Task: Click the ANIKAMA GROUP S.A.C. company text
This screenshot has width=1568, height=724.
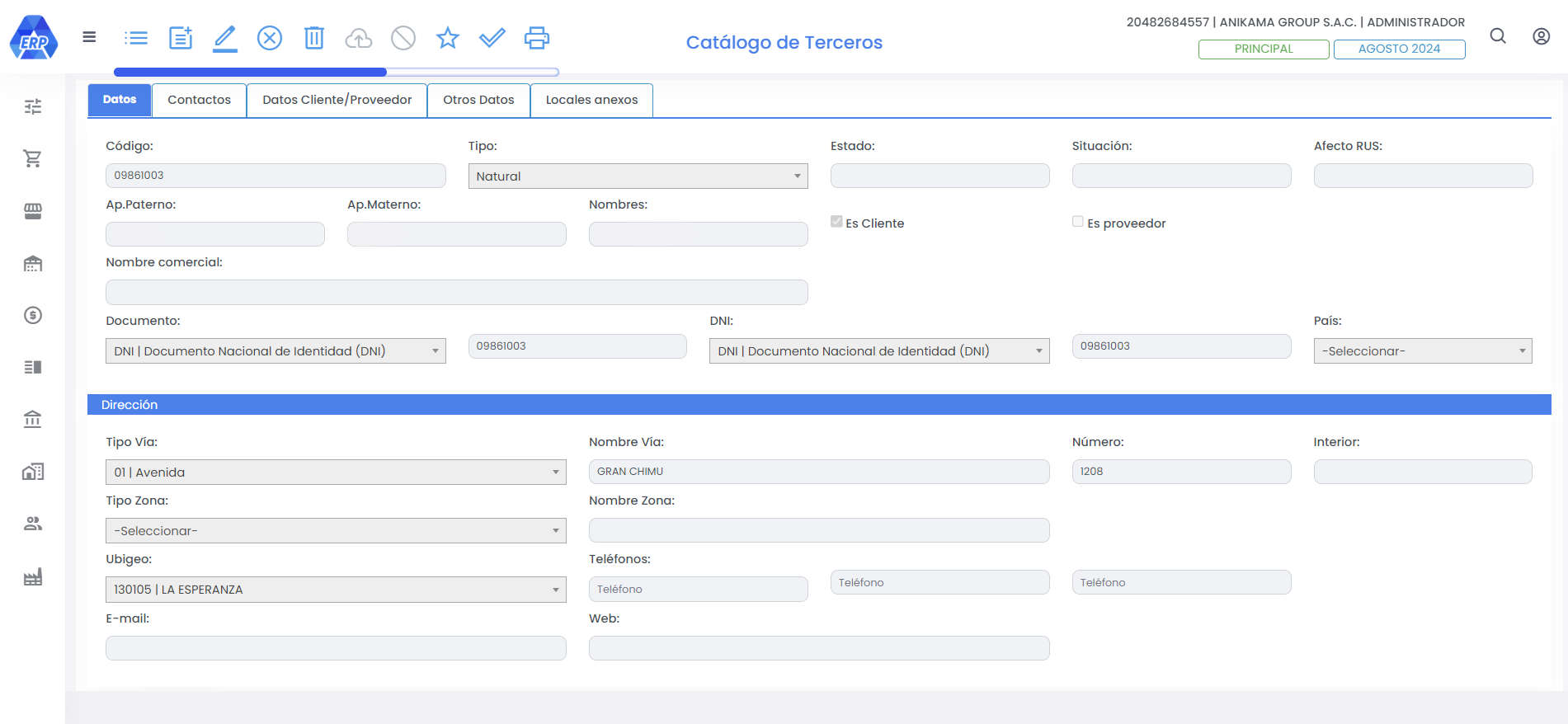Action: click(x=1288, y=22)
